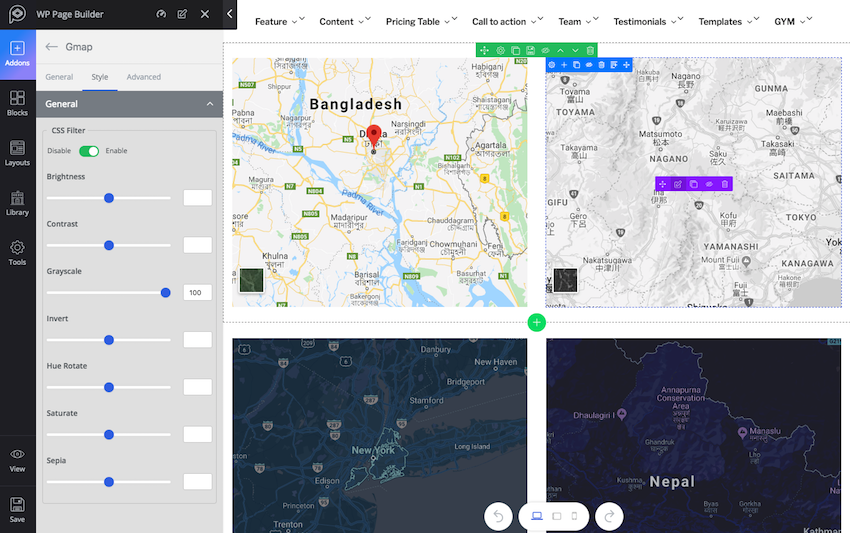This screenshot has height=533, width=850.
Task: Collapse the sidebar panel with the arrow
Action: [x=230, y=14]
